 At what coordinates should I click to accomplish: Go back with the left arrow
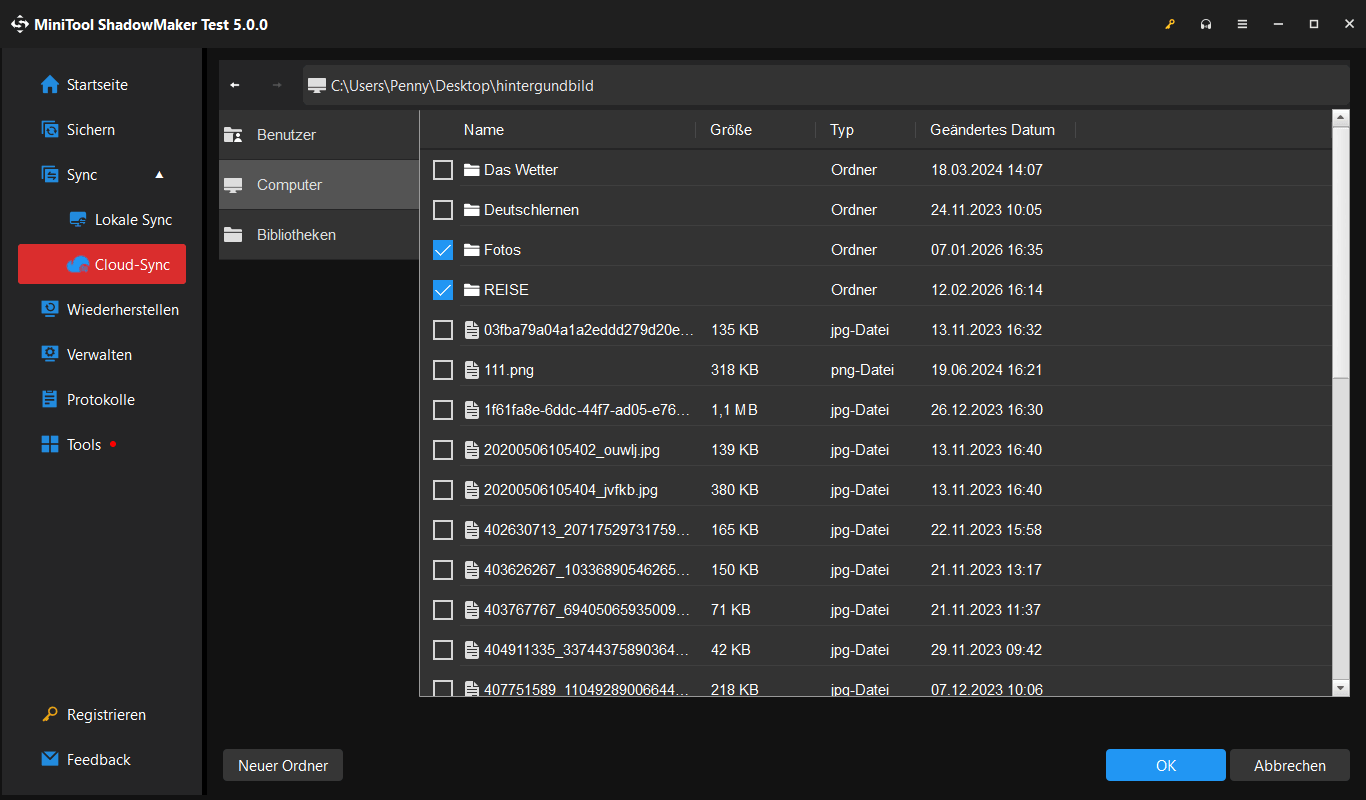(235, 85)
